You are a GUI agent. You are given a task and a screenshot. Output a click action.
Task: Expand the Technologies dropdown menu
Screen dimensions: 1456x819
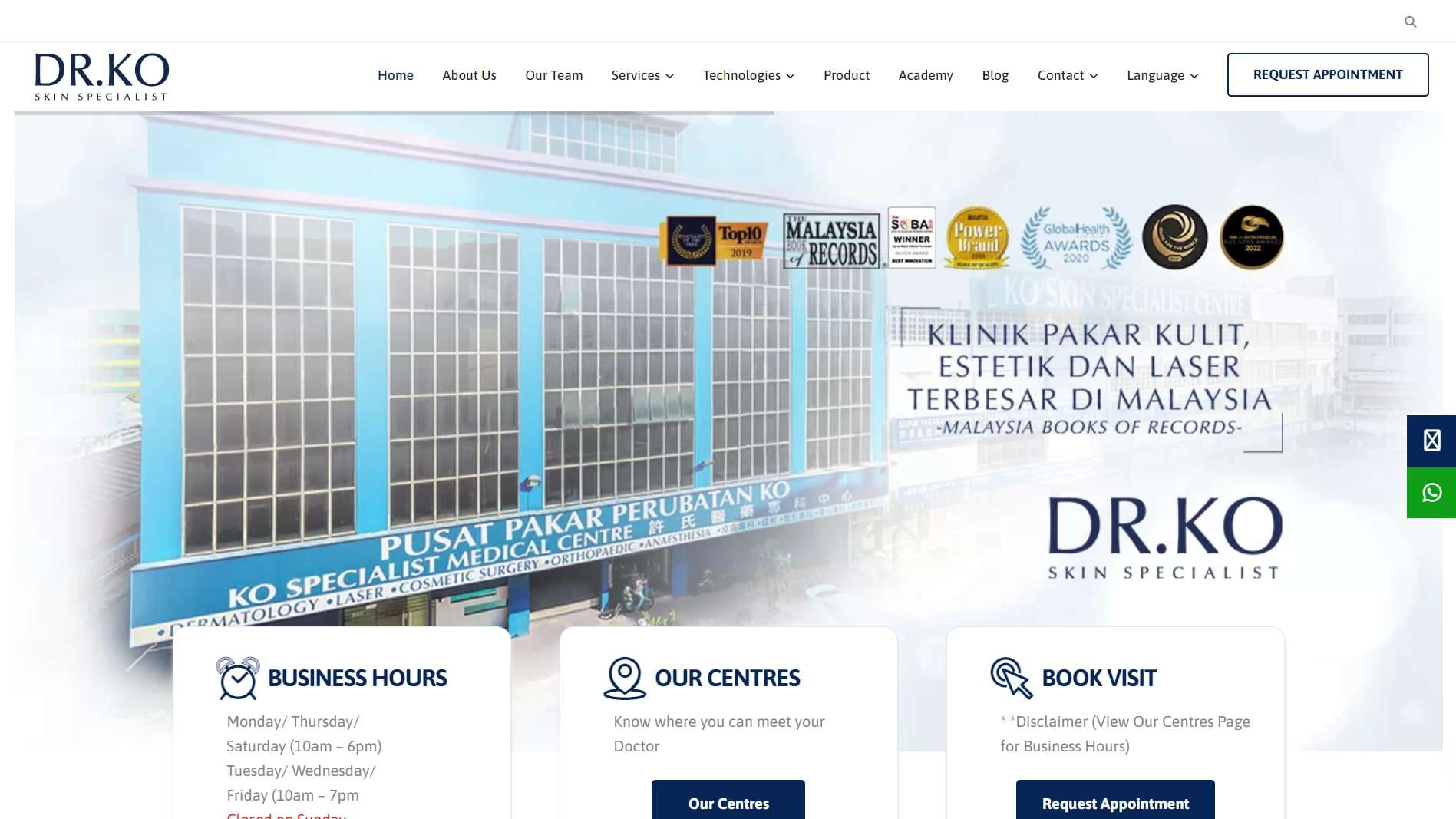coord(748,75)
